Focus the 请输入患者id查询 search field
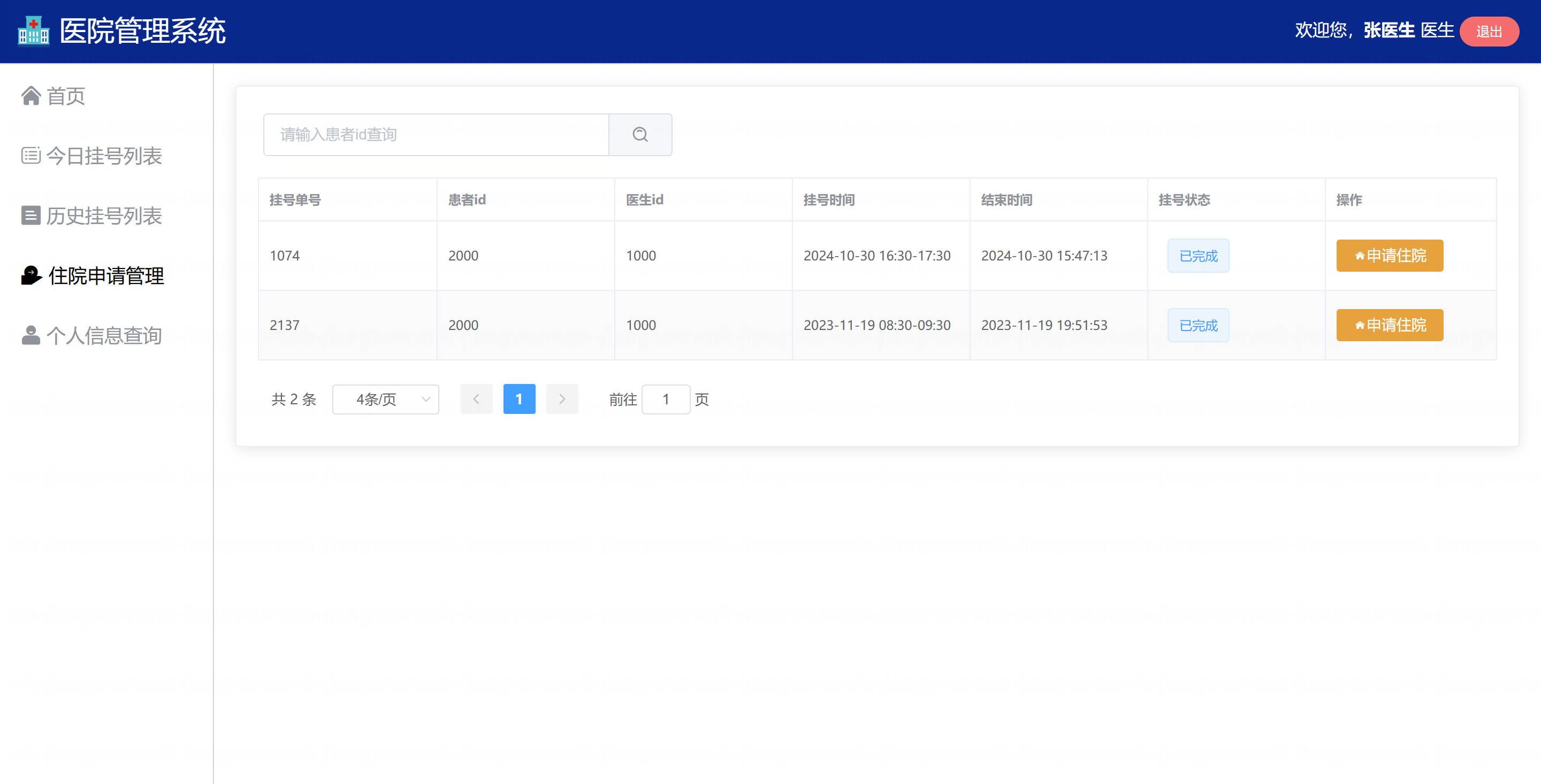Screen dimensions: 1541x784 (x=436, y=135)
